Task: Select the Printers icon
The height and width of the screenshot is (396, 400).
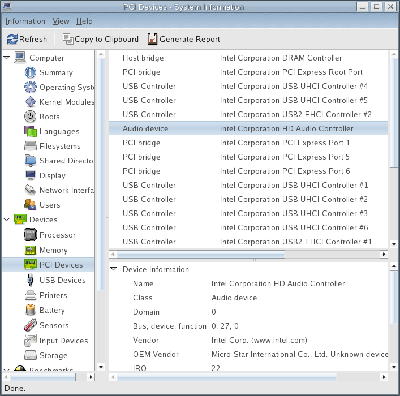Action: pos(30,295)
